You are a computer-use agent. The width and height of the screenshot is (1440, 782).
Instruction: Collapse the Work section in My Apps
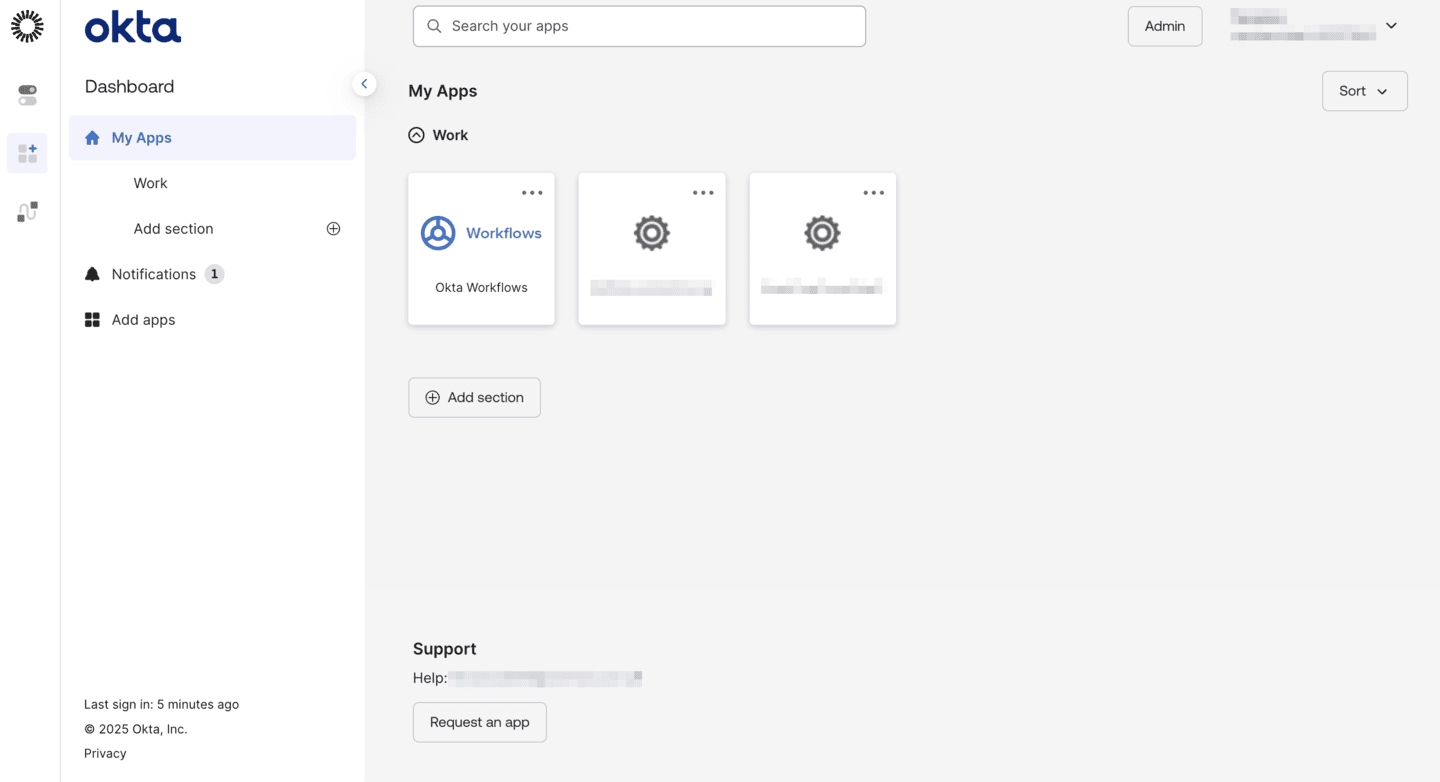[416, 135]
